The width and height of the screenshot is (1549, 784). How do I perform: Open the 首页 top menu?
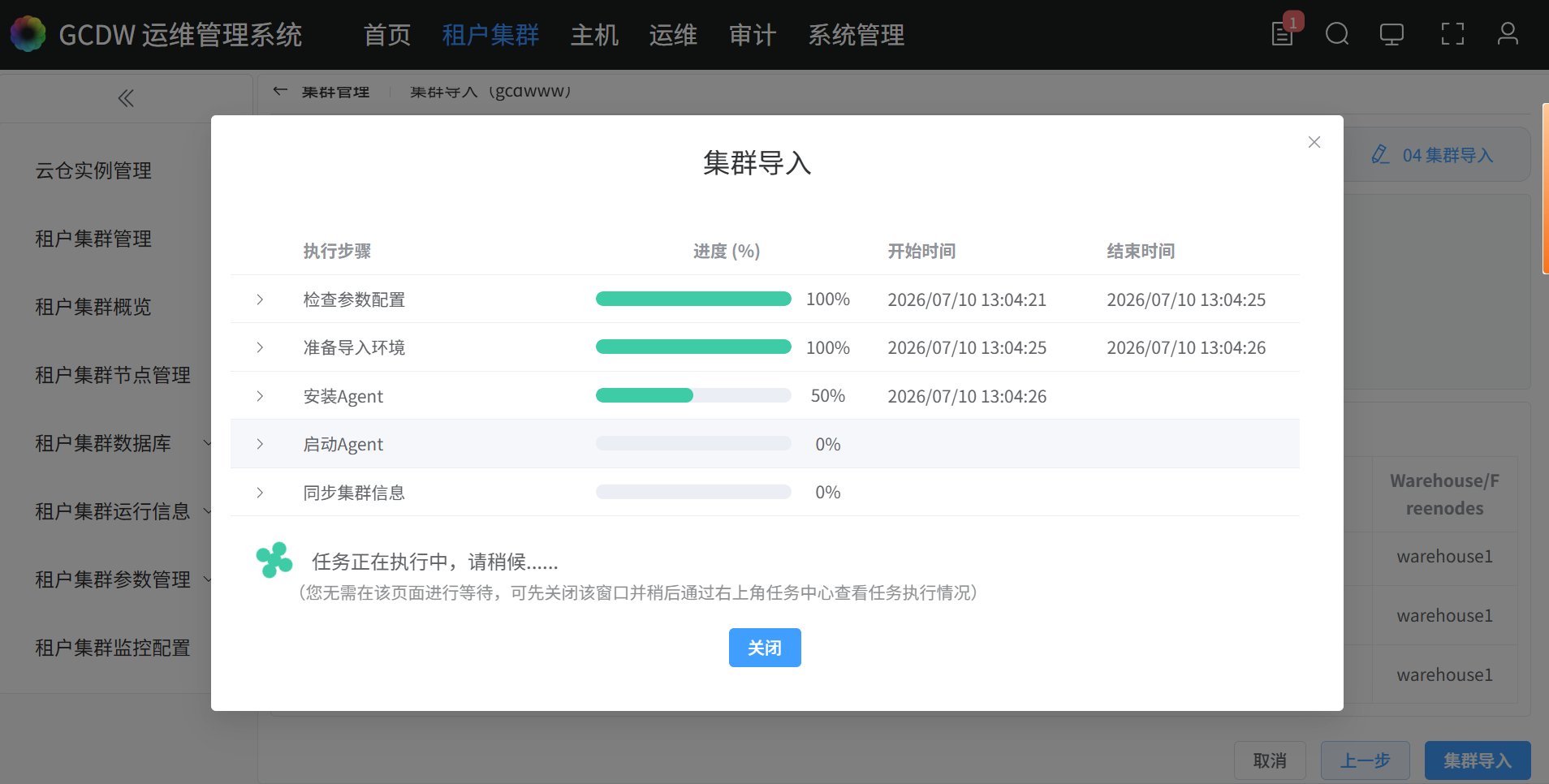[x=387, y=35]
